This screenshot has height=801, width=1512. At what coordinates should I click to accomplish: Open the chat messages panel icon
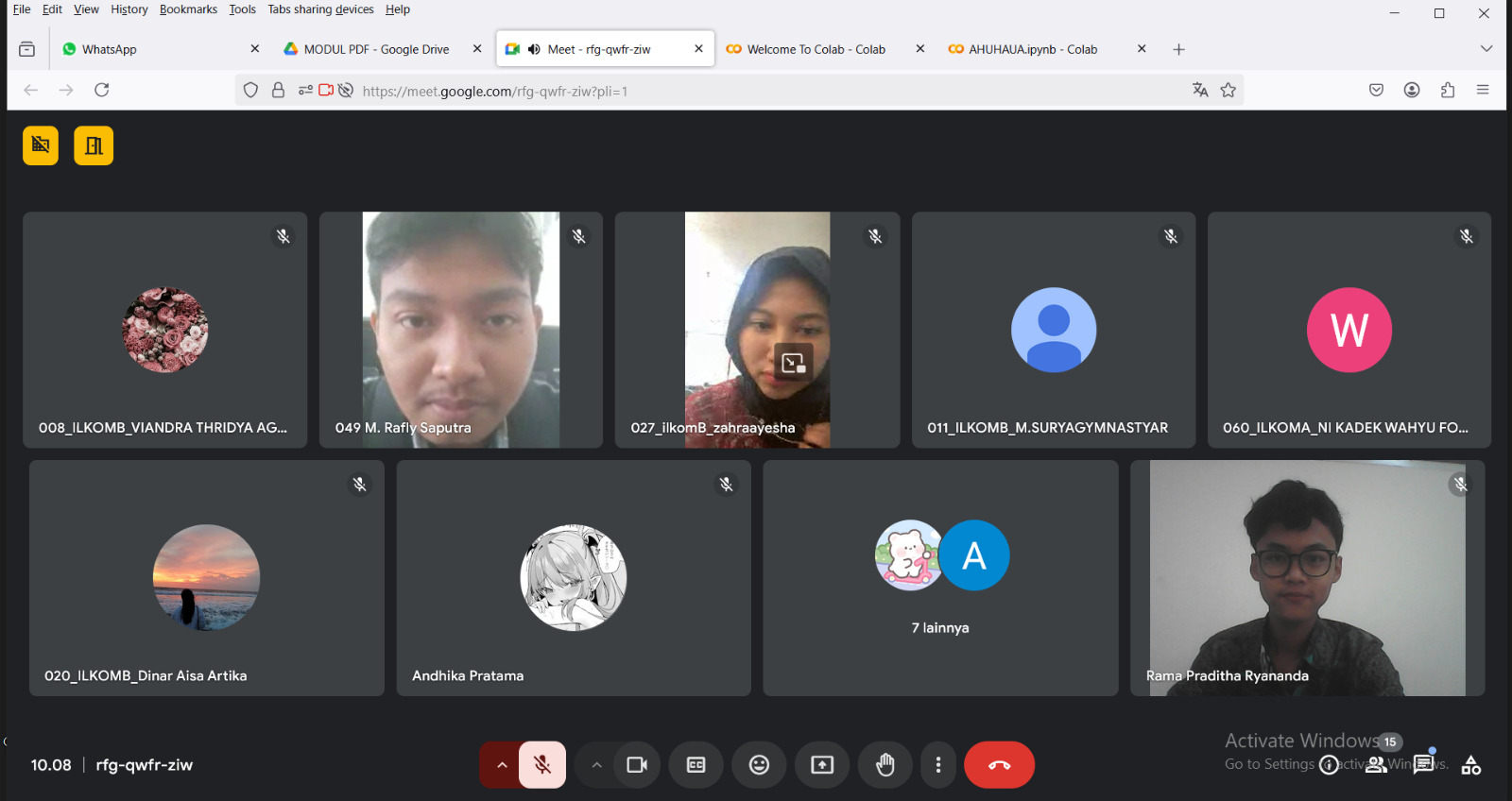click(1423, 764)
